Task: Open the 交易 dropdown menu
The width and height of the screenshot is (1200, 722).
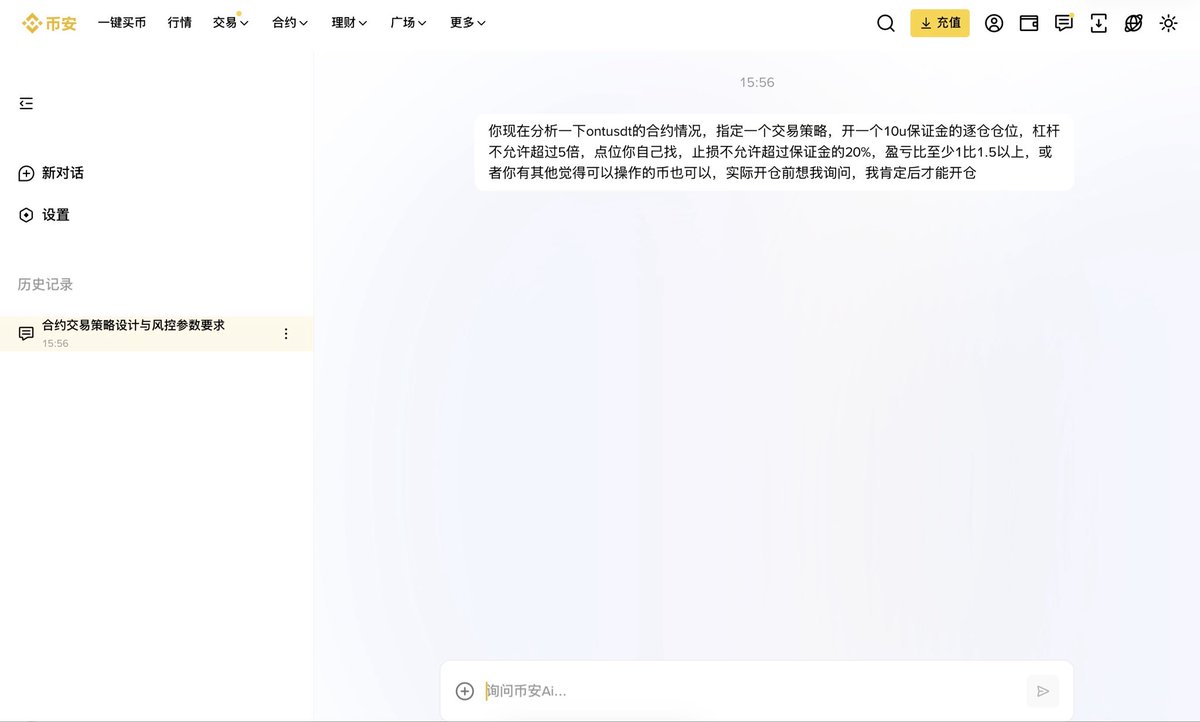Action: [x=230, y=22]
